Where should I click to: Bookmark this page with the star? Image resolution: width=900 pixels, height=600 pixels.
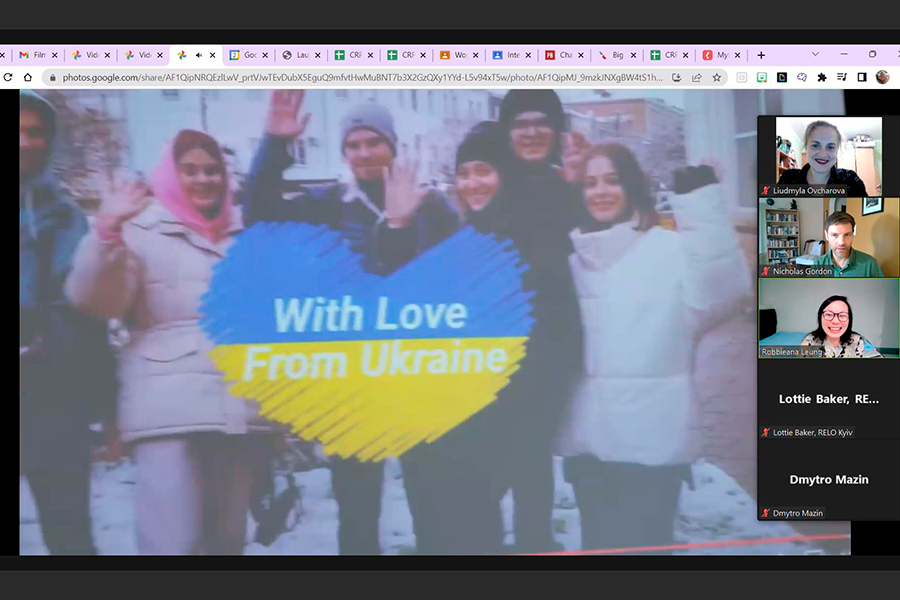[716, 78]
